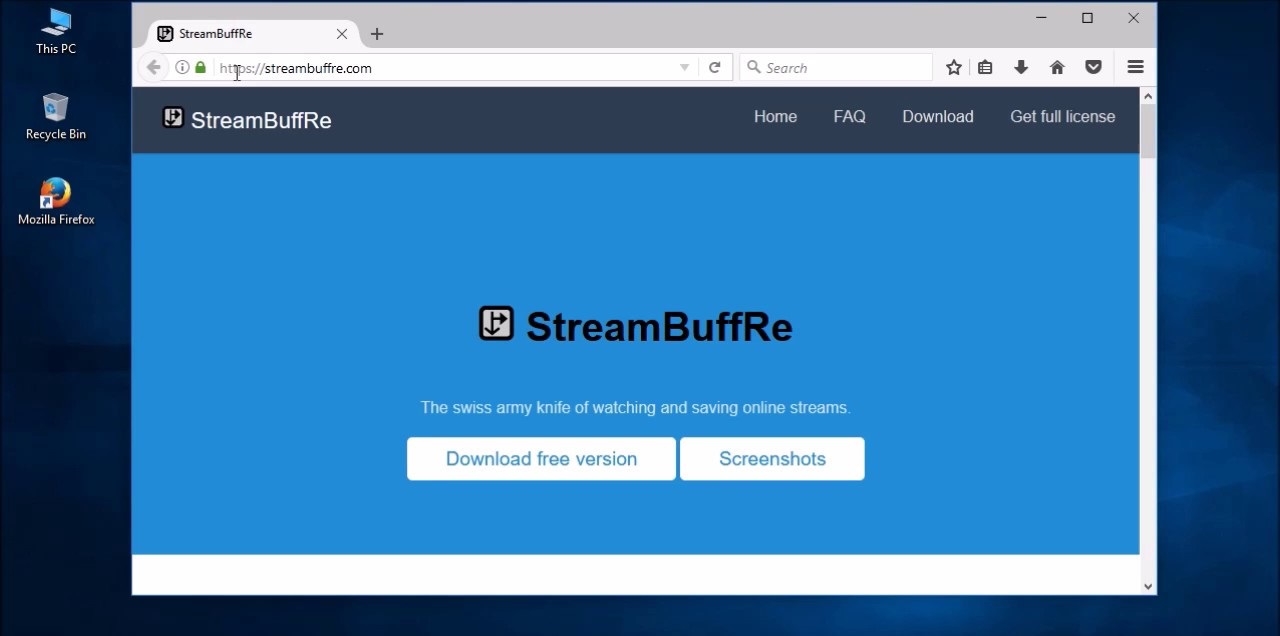Click the Screenshots button
This screenshot has height=636, width=1280.
[772, 459]
